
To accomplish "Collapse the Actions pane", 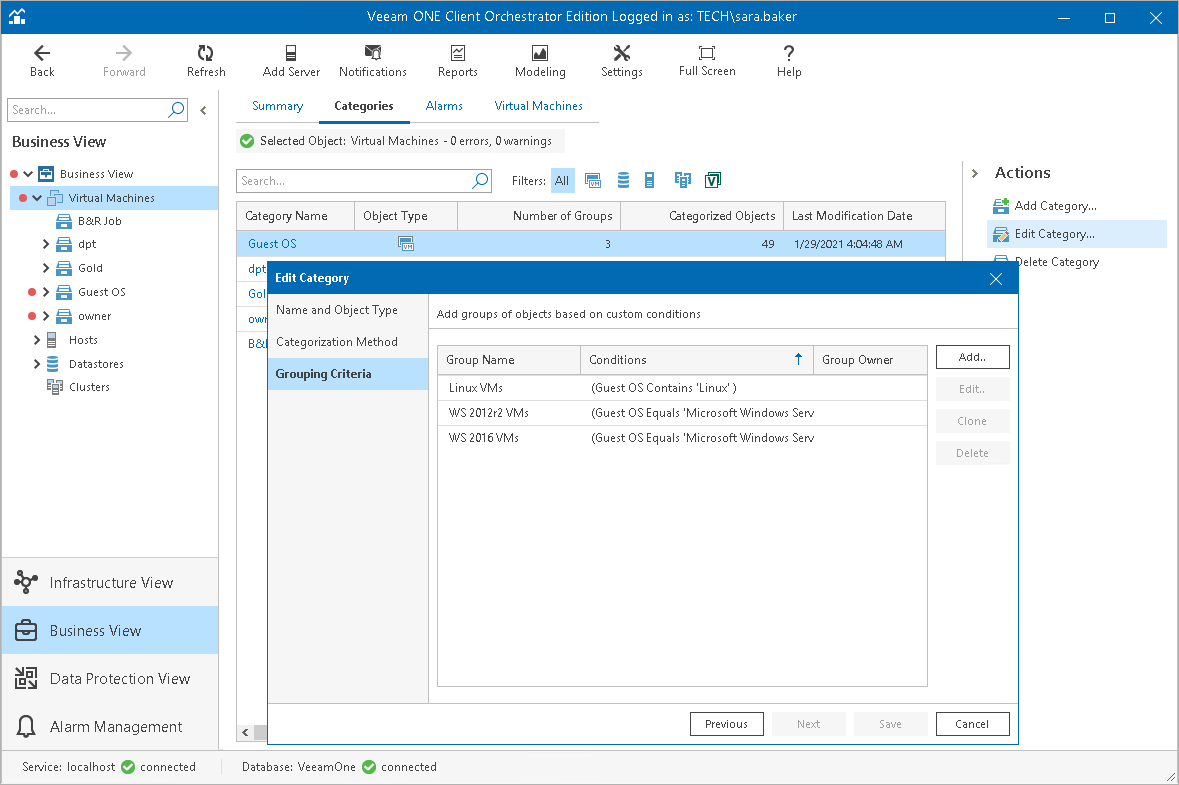I will (x=974, y=174).
